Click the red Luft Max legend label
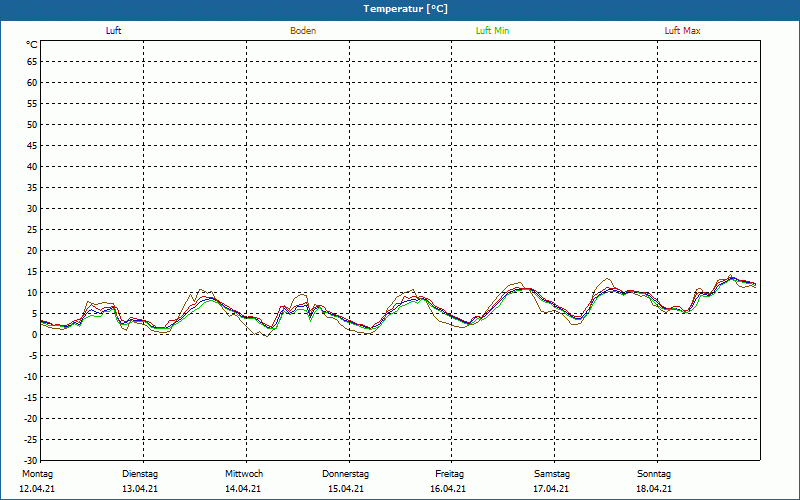Viewport: 800px width, 500px height. 682,31
